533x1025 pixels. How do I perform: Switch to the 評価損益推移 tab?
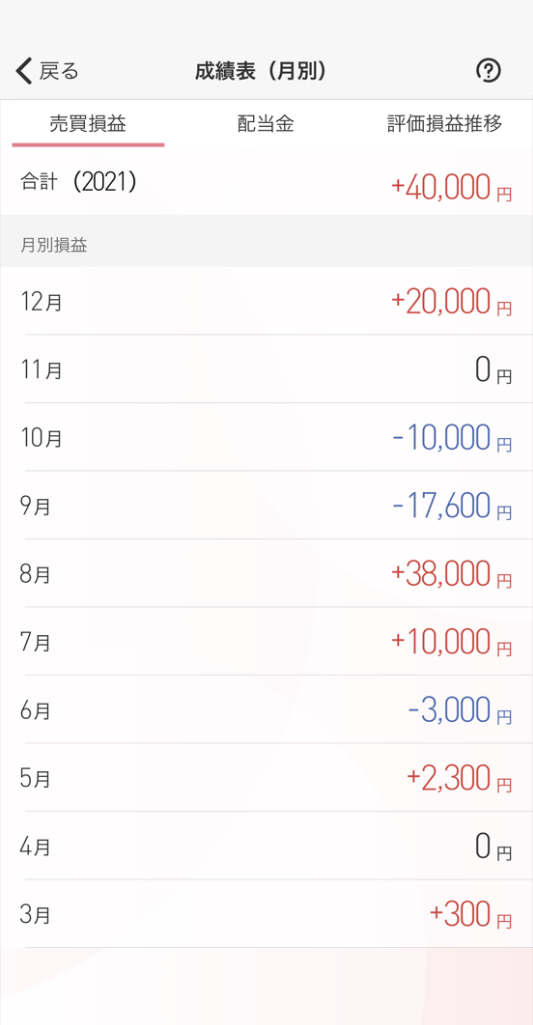(x=445, y=124)
